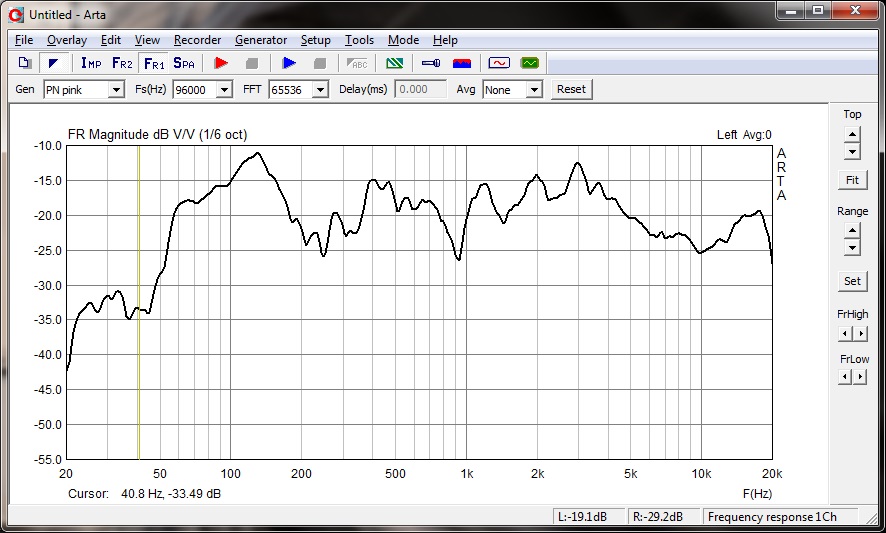Viewport: 886px width, 533px height.
Task: Open the Overlay menu
Action: click(x=67, y=40)
